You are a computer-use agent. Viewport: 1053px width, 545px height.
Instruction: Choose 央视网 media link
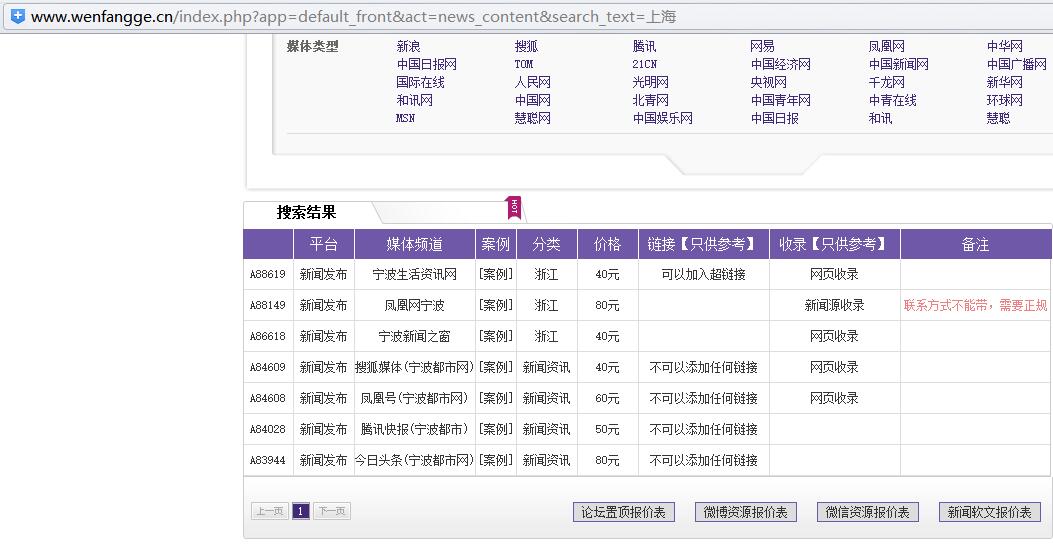click(768, 83)
